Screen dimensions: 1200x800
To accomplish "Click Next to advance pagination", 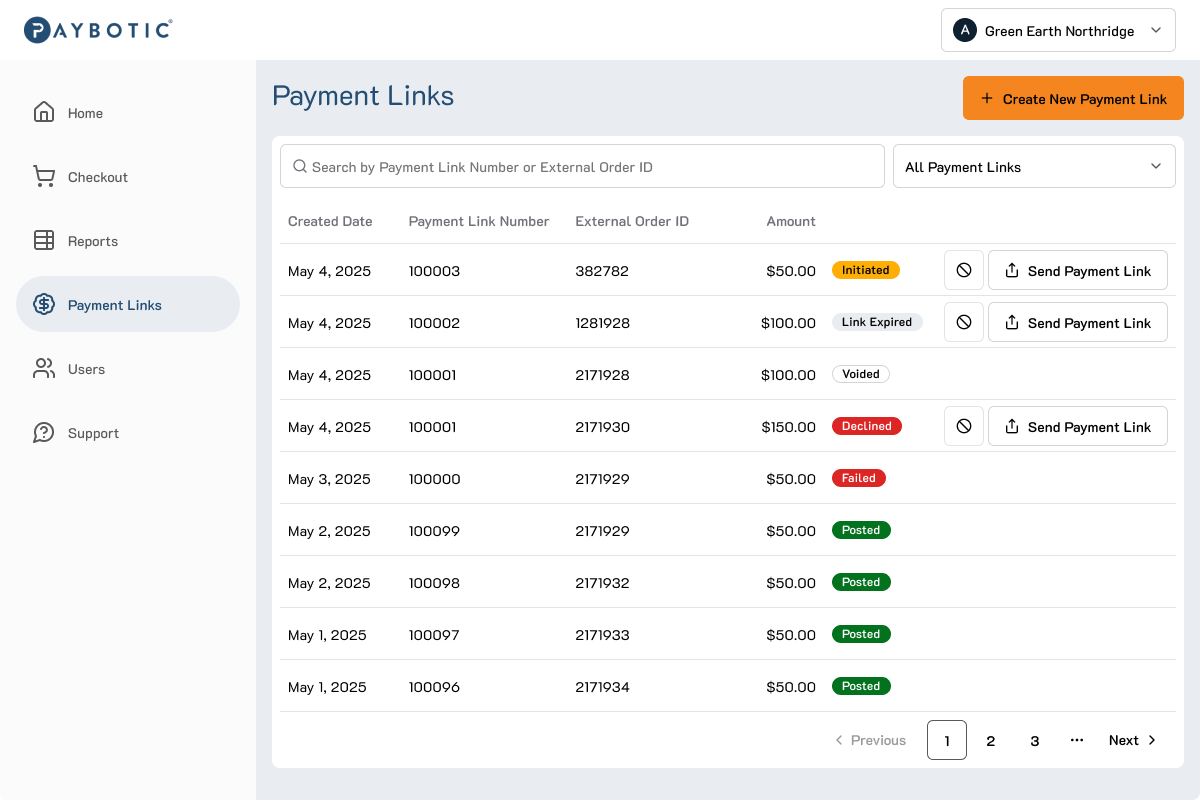I will 1132,740.
